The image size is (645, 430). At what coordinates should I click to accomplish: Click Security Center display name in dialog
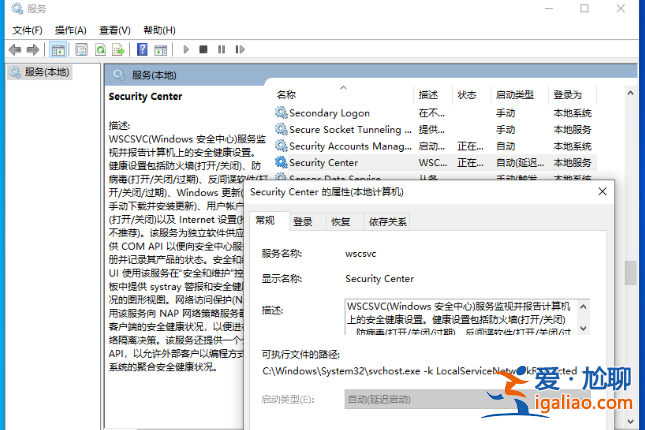pos(379,279)
